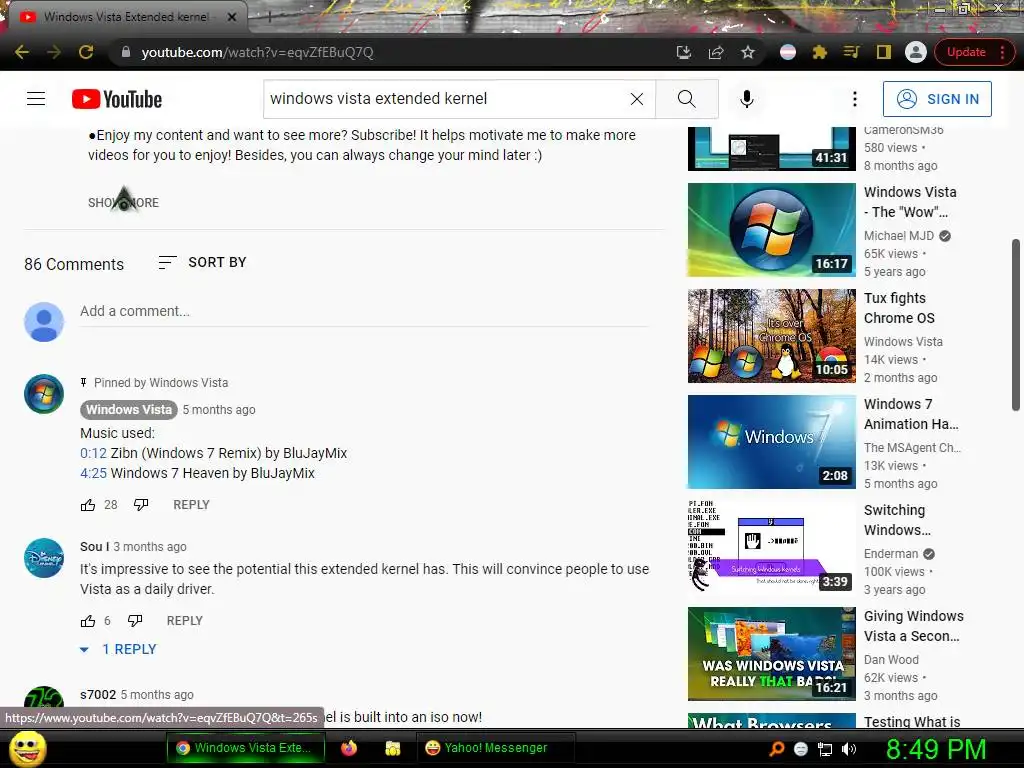Image resolution: width=1024 pixels, height=768 pixels.
Task: Close the YouTube browser tab
Action: (x=232, y=17)
